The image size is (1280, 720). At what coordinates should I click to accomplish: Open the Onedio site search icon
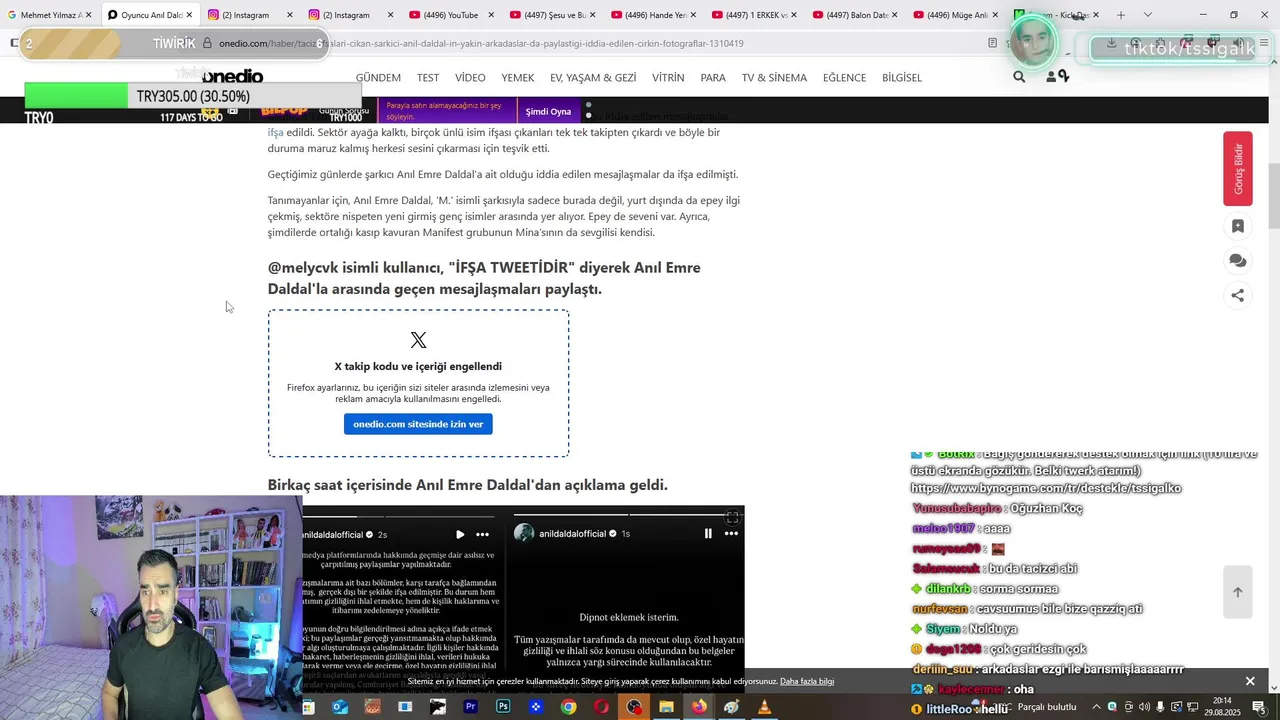coord(1019,77)
